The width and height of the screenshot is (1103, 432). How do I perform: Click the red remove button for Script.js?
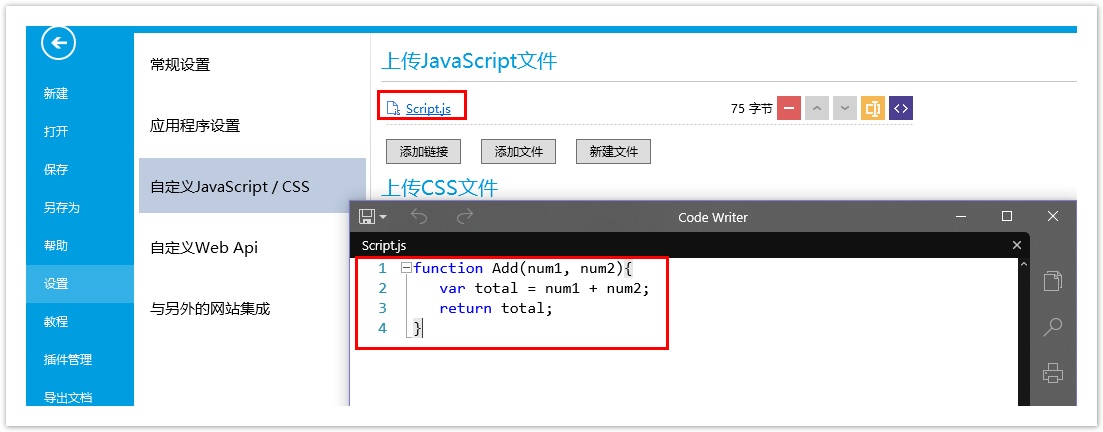789,108
